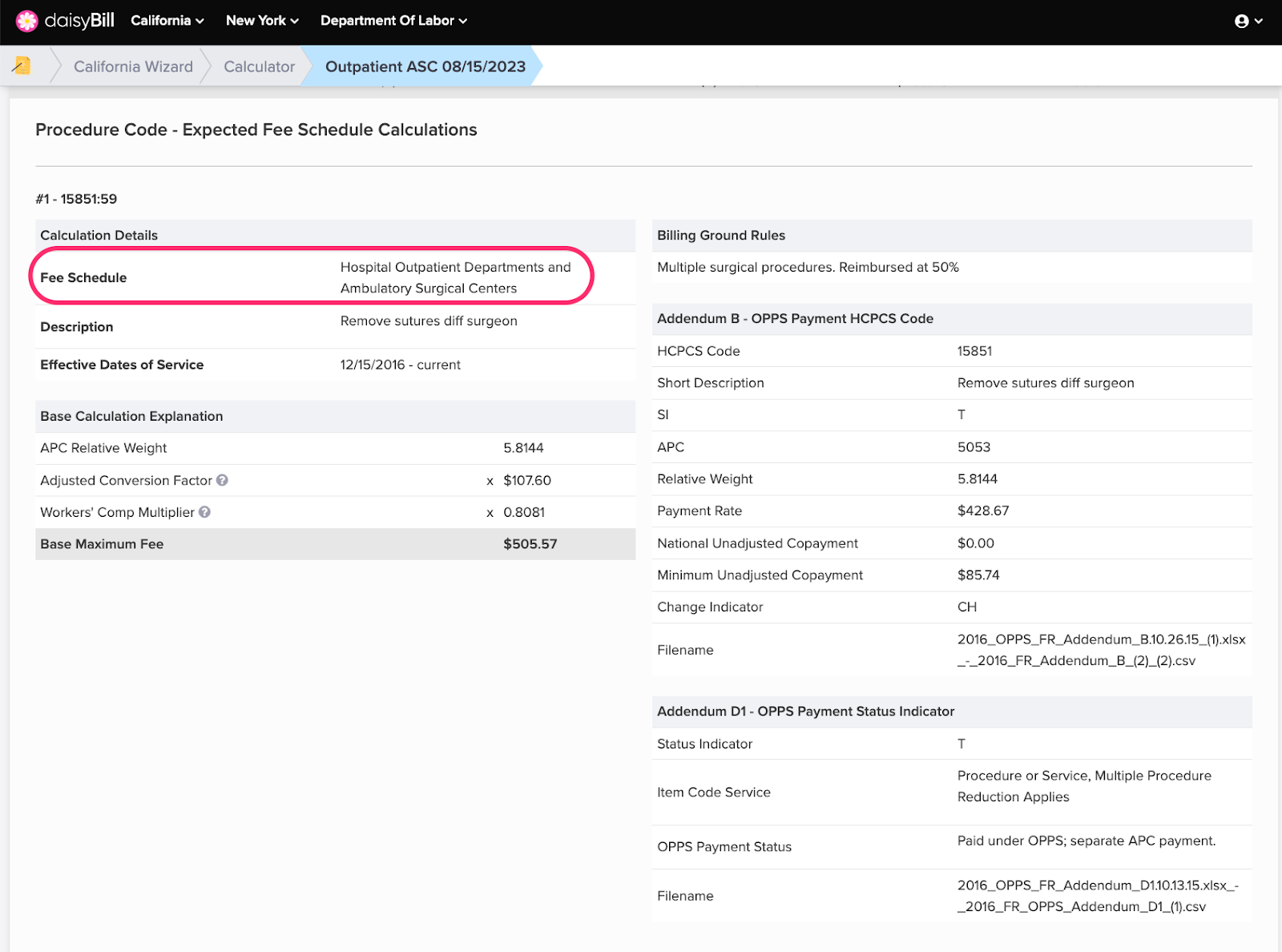Click the Addendum D1 filename text
The width and height of the screenshot is (1282, 952).
(x=1097, y=896)
